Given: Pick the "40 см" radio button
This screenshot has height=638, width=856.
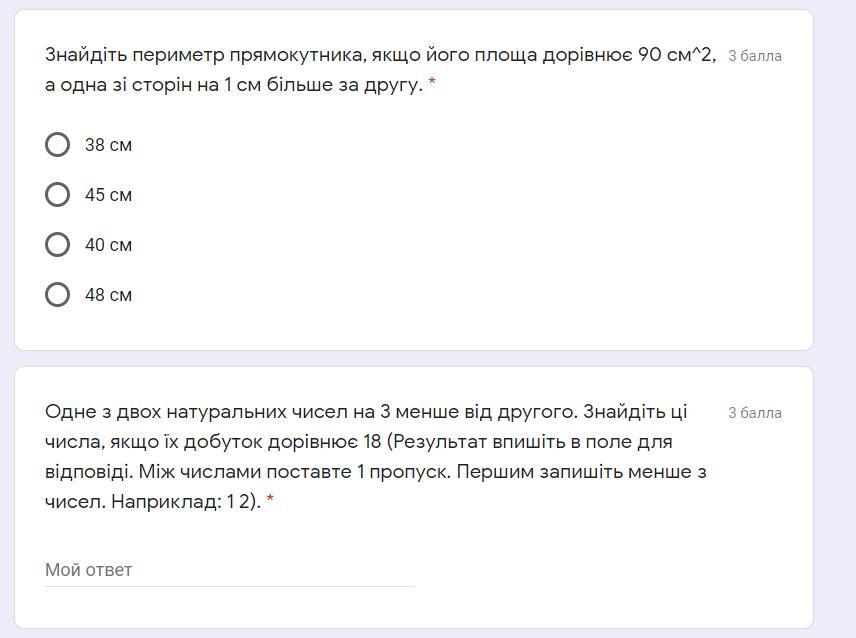Looking at the screenshot, I should 58,245.
